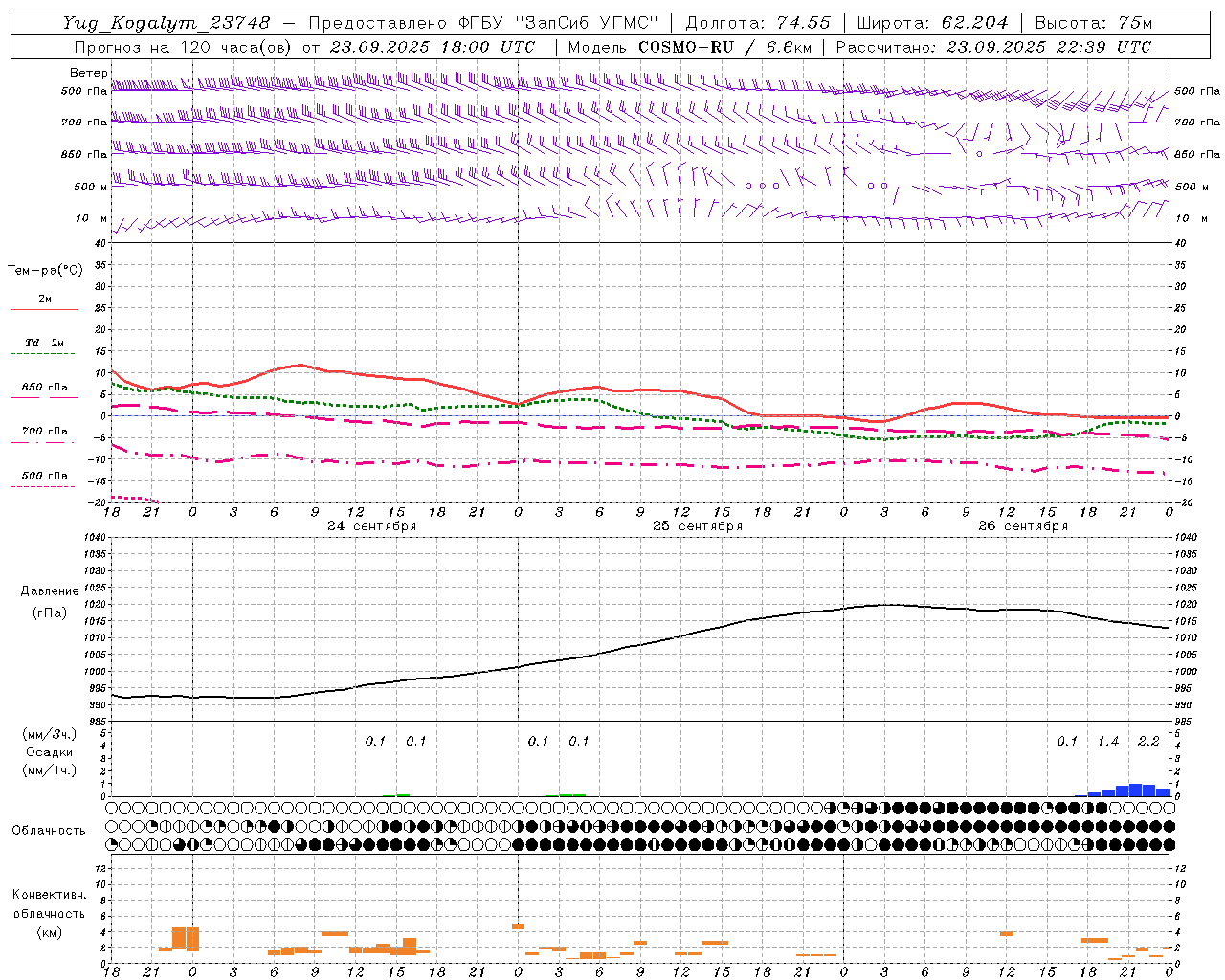Select the Давление pressure panel label

[x=50, y=591]
